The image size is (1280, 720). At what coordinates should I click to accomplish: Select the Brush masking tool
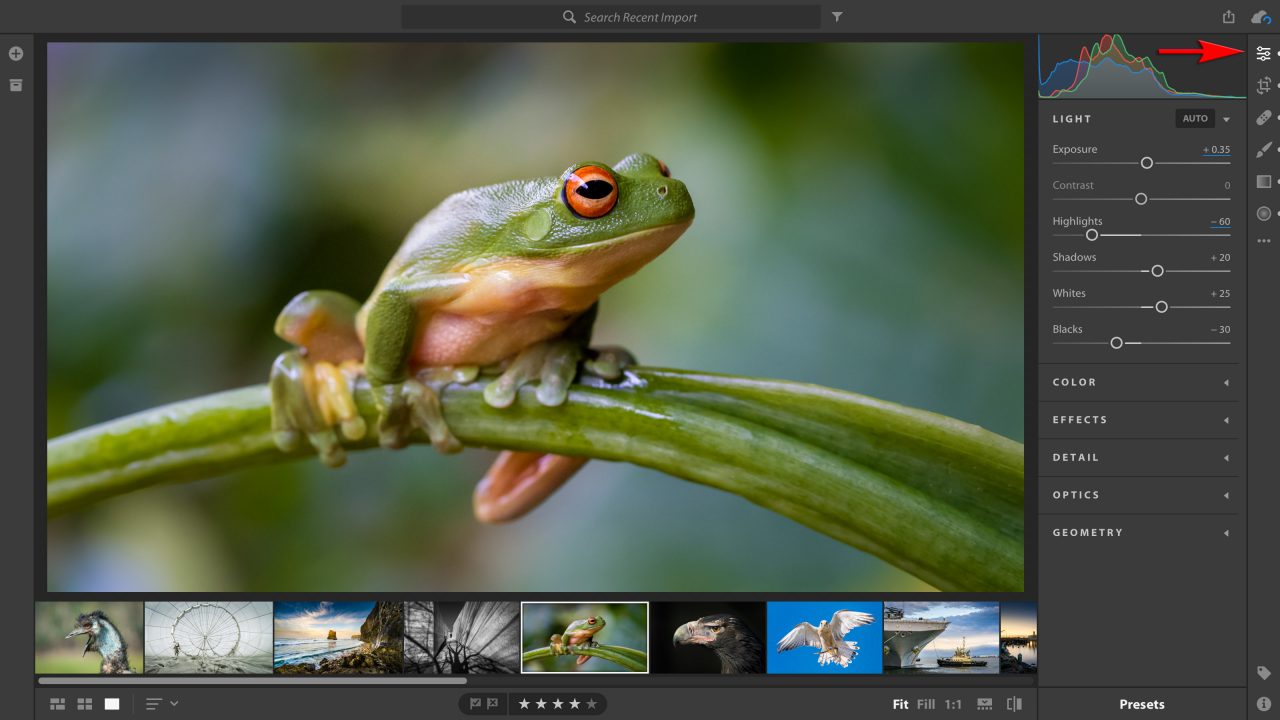tap(1263, 149)
